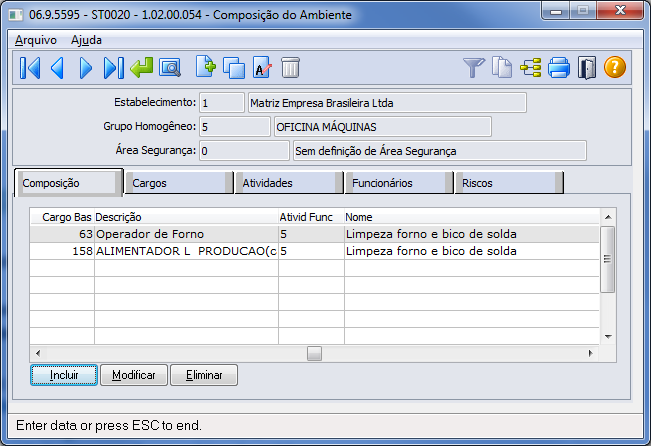Open the Ajuda menu

[86, 40]
